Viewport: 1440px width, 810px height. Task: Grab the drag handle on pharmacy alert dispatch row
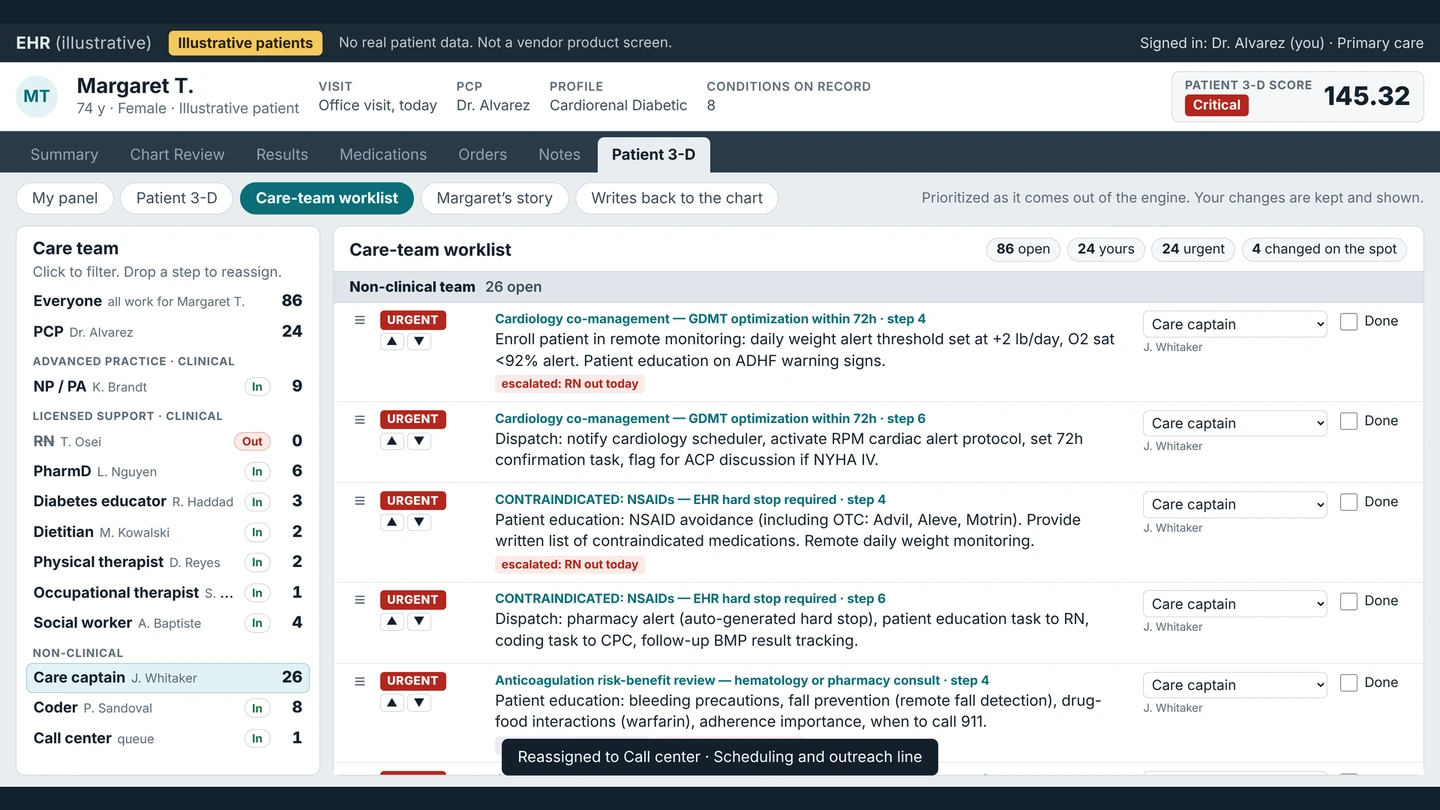pos(360,600)
